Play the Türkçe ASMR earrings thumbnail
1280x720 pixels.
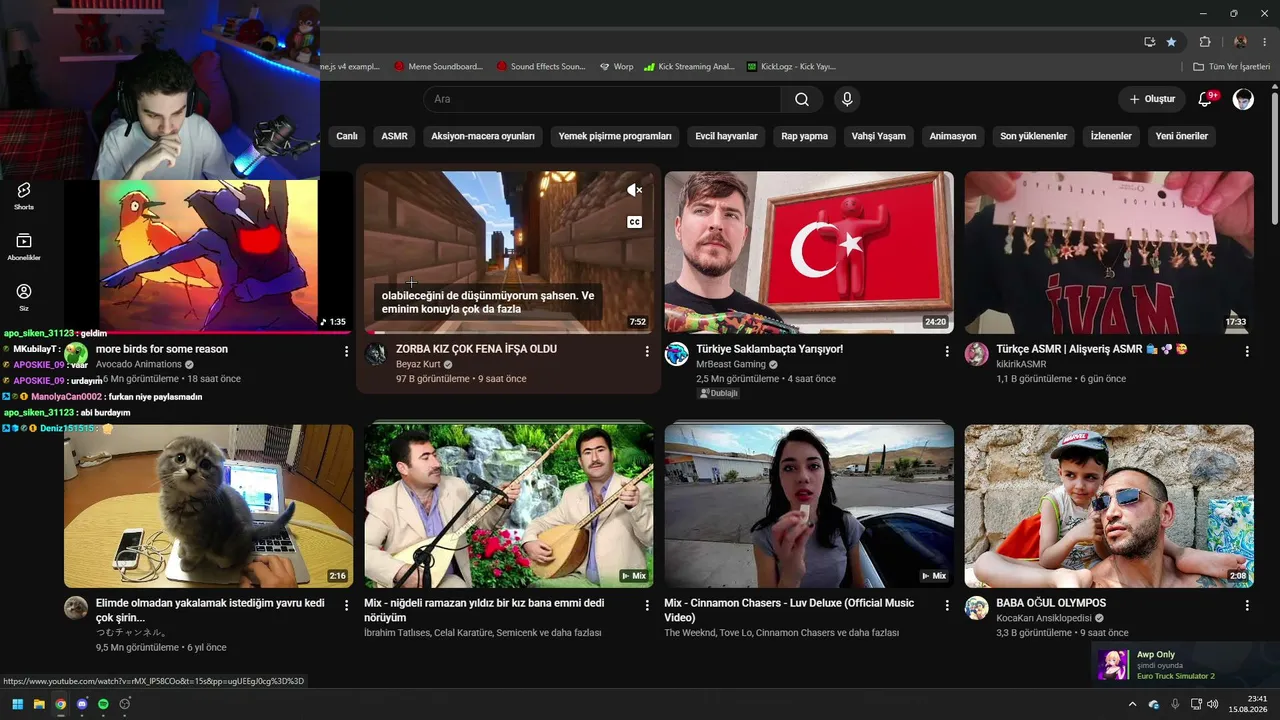tap(1109, 252)
